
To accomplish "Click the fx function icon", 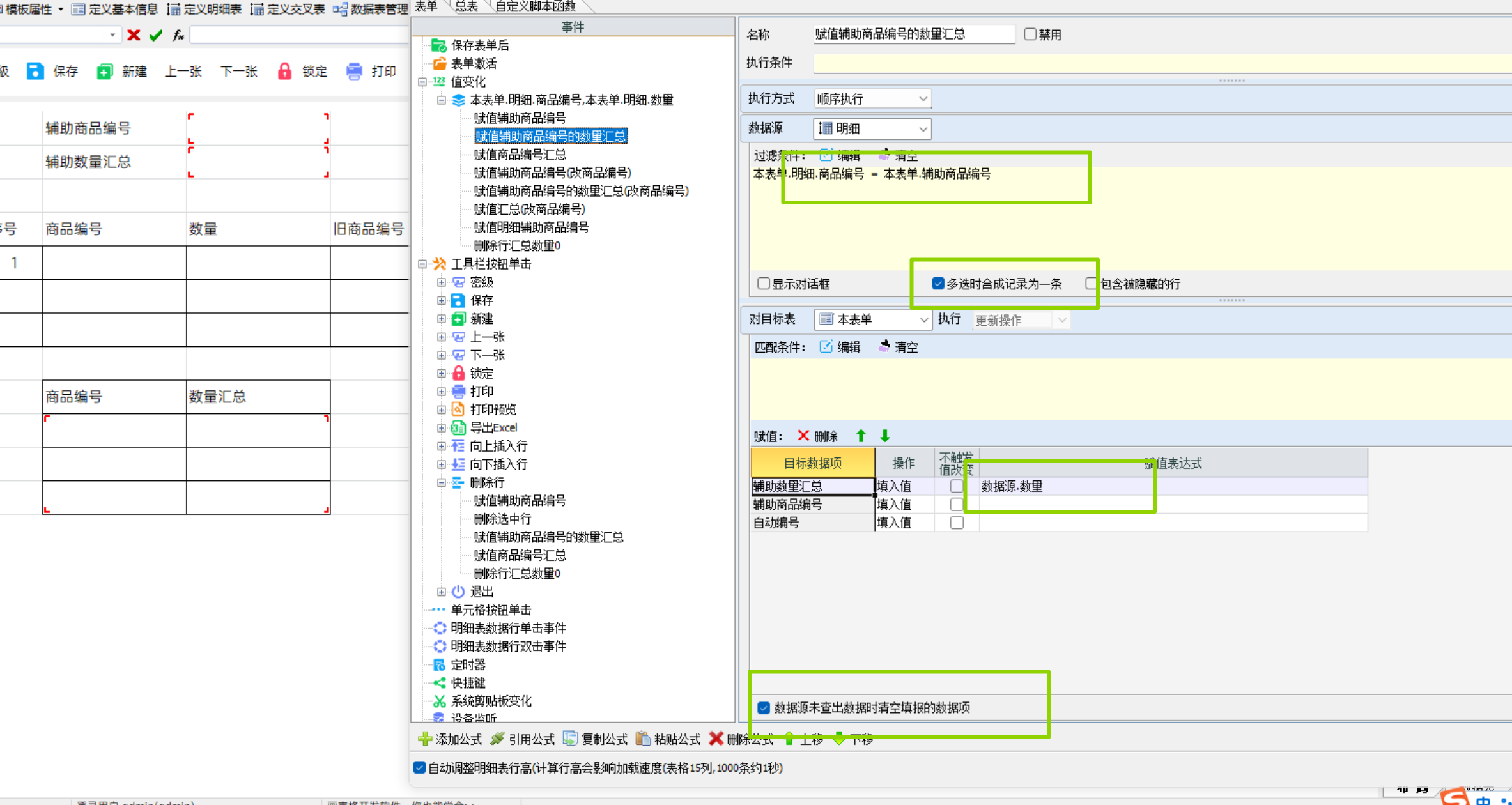I will [x=178, y=35].
